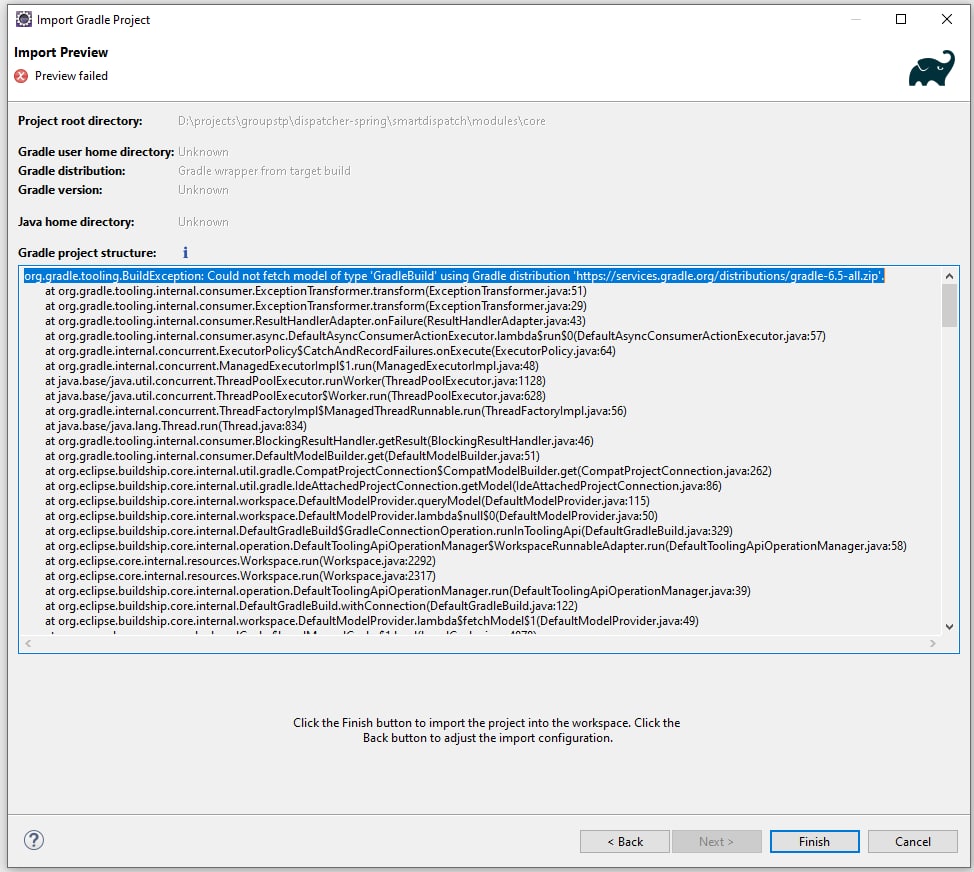
Task: Click the Finish button
Action: pyautogui.click(x=814, y=842)
